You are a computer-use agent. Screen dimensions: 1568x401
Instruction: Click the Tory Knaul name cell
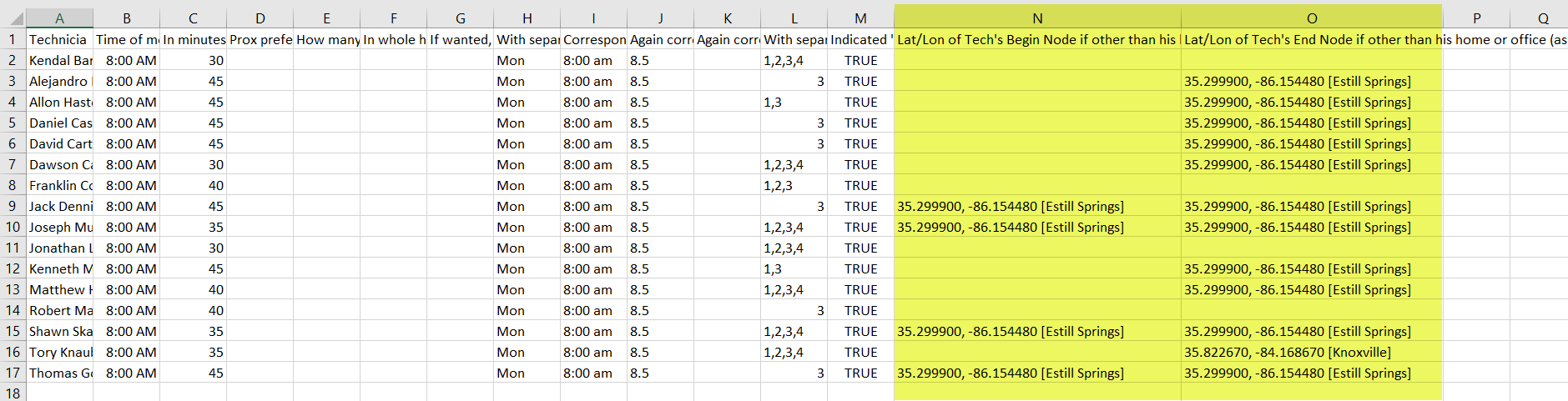click(60, 353)
